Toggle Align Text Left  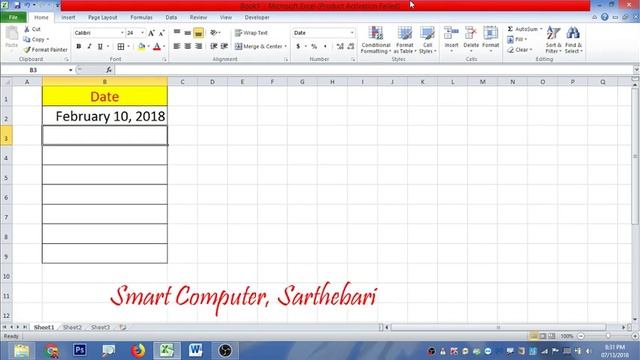(177, 47)
